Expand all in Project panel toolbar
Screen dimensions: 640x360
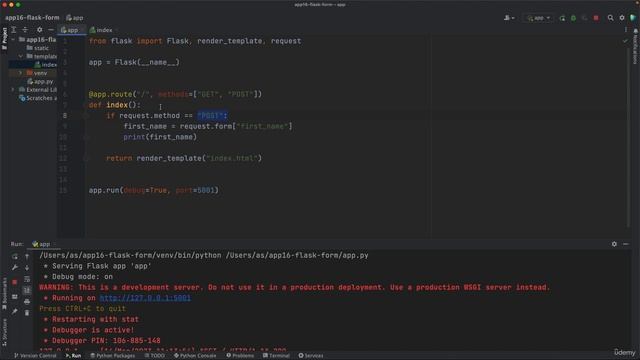pyautogui.click(x=13, y=30)
